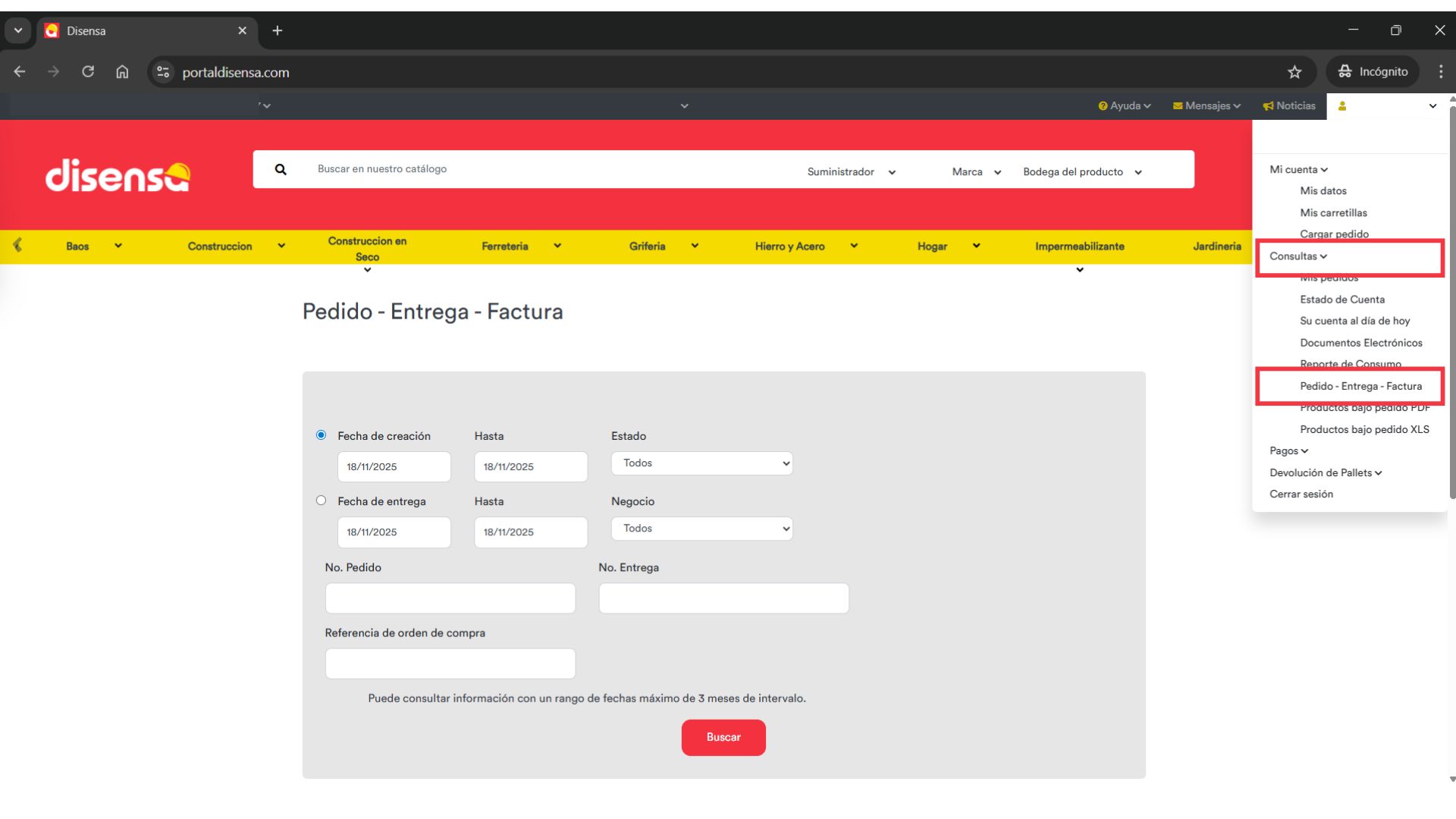Open the new tab plus icon

coord(278,31)
